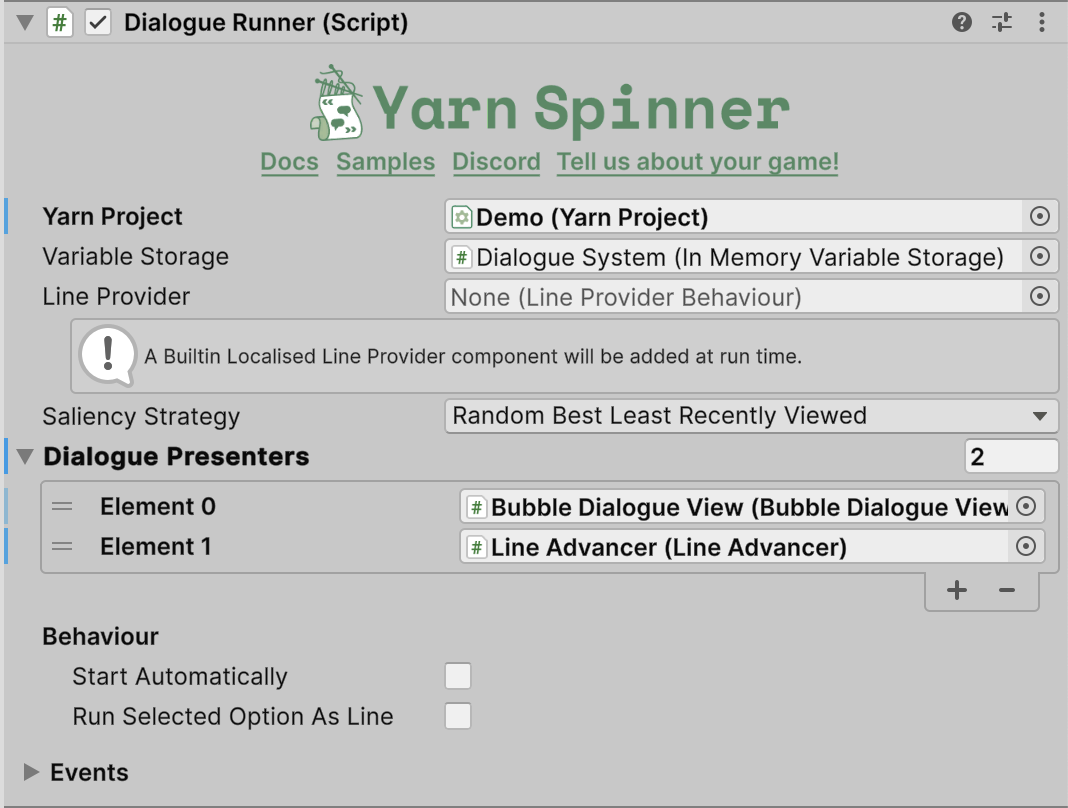Viewport: 1068px width, 808px height.
Task: Open the Saliency Strategy dropdown
Action: click(750, 416)
